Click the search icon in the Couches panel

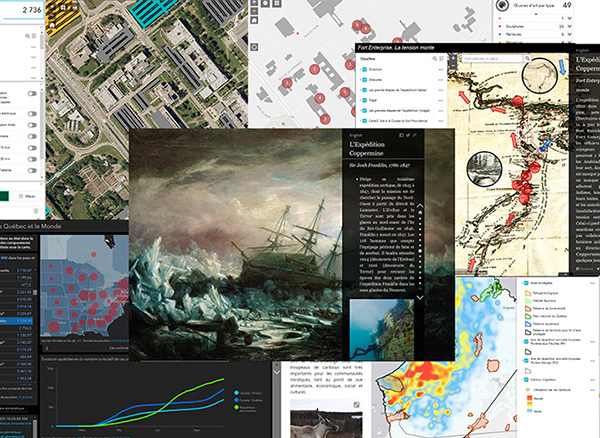coord(435,59)
